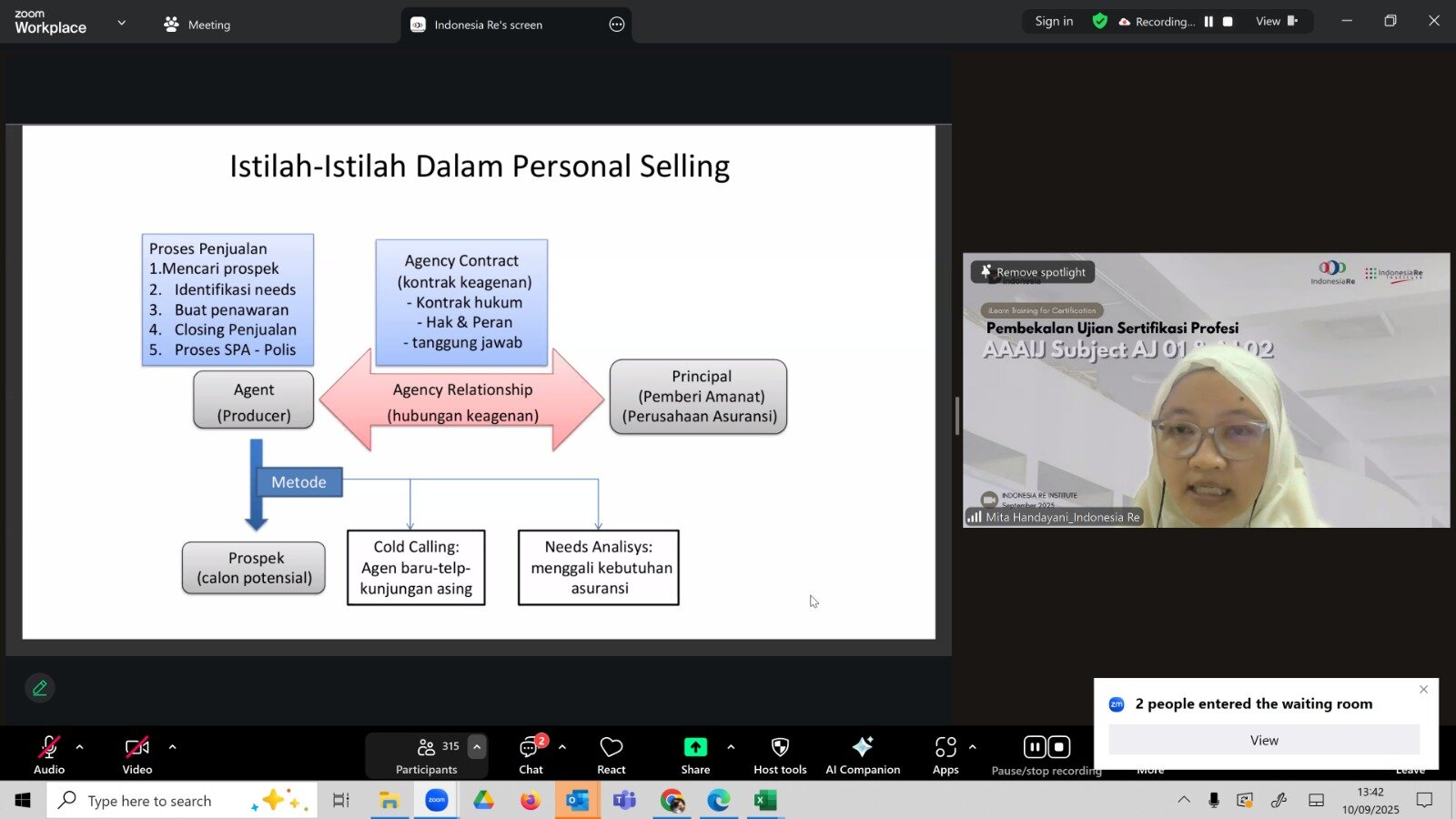Switch to the Meeting tab
The image size is (1456, 819).
click(x=197, y=25)
